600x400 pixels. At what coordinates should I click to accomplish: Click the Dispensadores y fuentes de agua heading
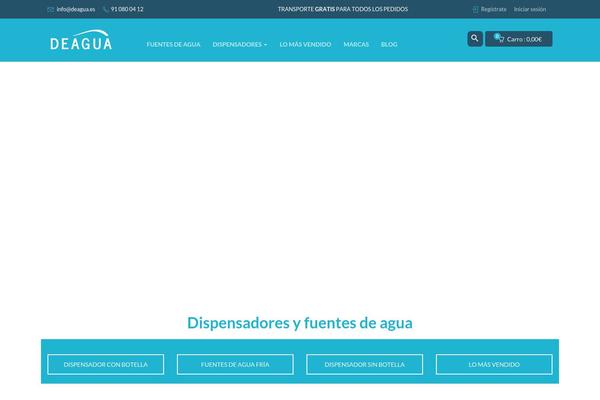[x=300, y=323]
